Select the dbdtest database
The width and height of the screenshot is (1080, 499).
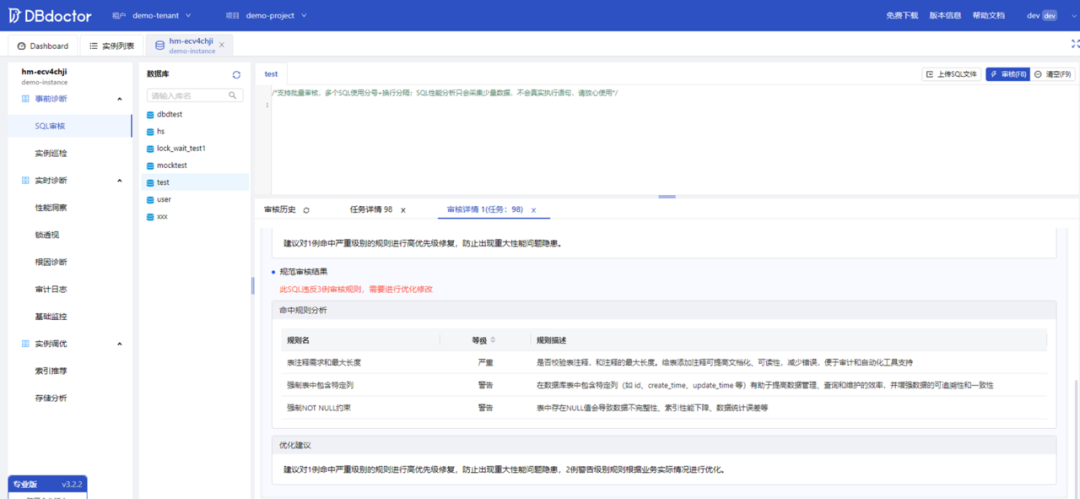point(195,114)
